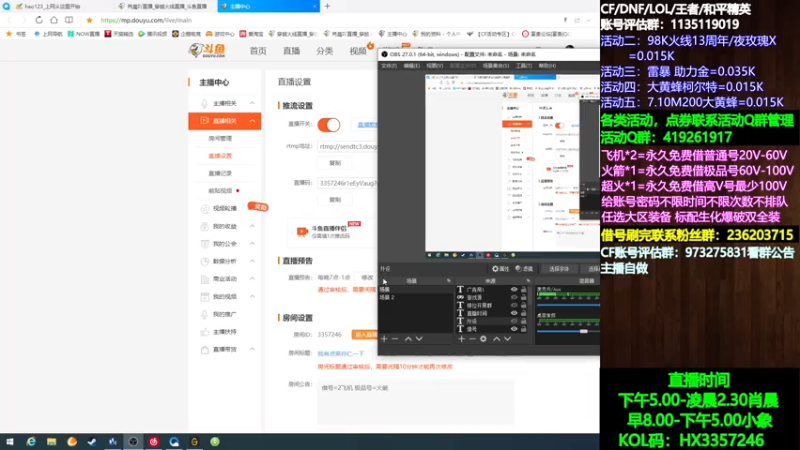Switch to OBS in the taskbar
The image size is (800, 450).
click(x=133, y=442)
